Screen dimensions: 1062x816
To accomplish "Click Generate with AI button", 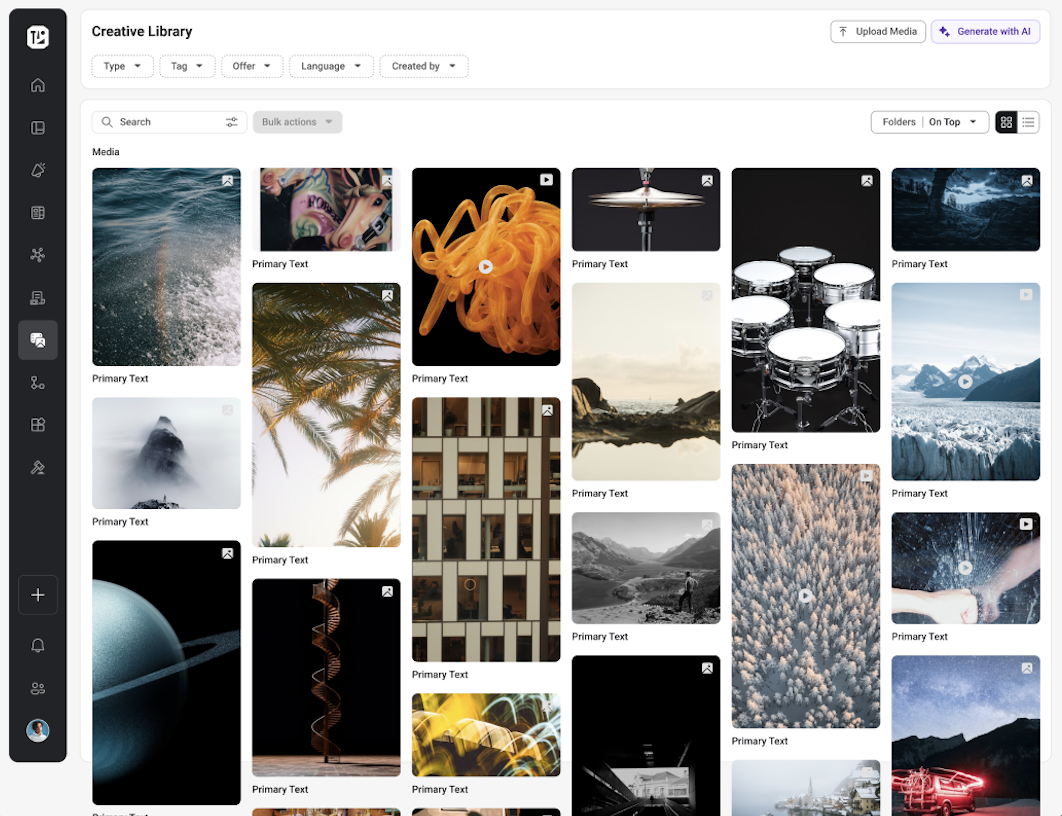I will (x=985, y=32).
